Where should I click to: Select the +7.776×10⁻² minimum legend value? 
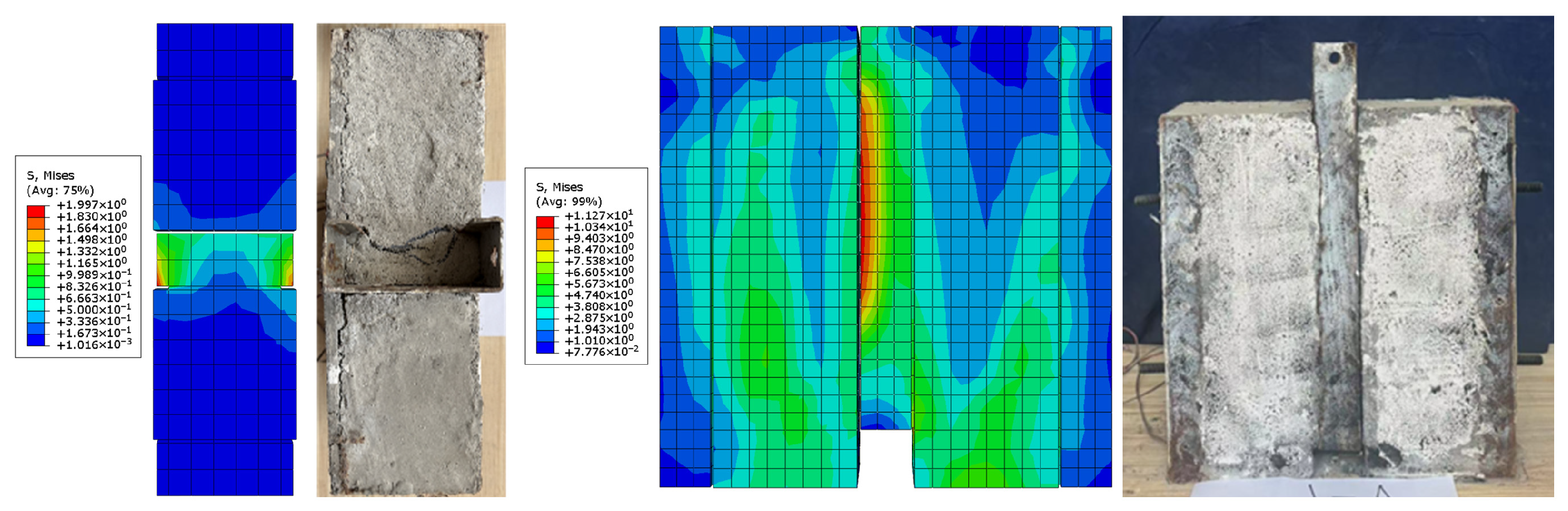601,352
